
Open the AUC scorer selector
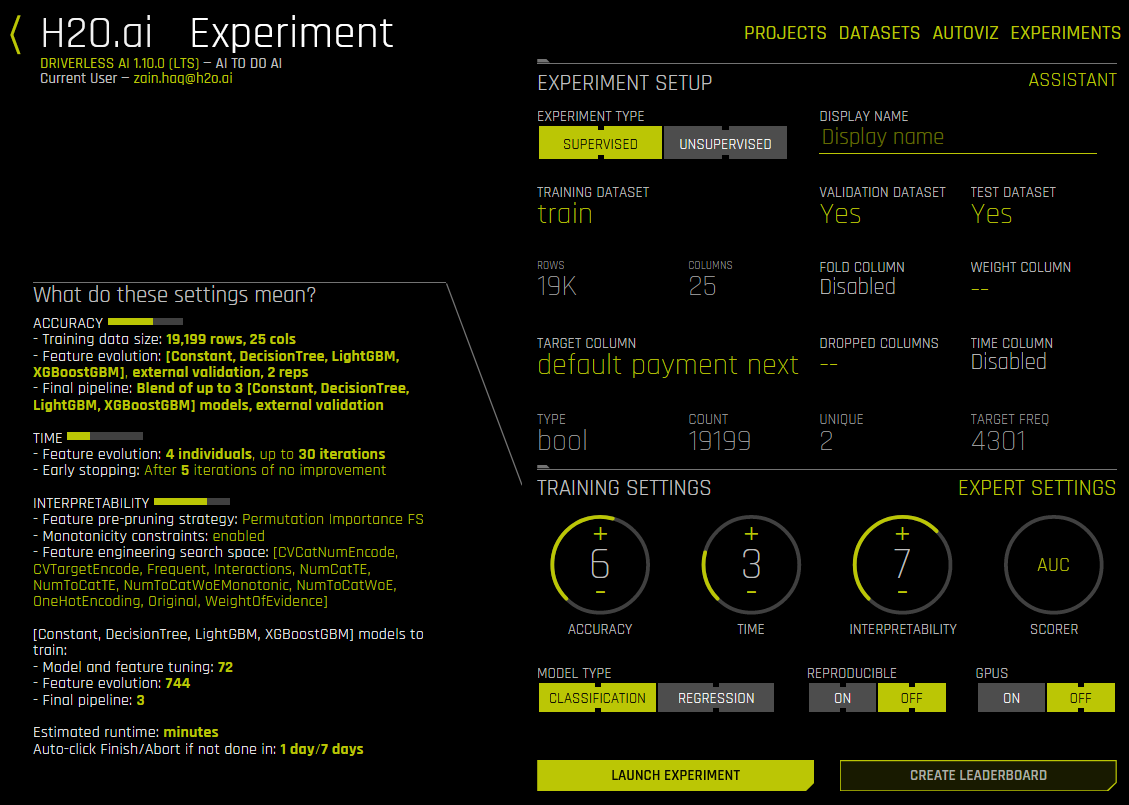pyautogui.click(x=1053, y=565)
